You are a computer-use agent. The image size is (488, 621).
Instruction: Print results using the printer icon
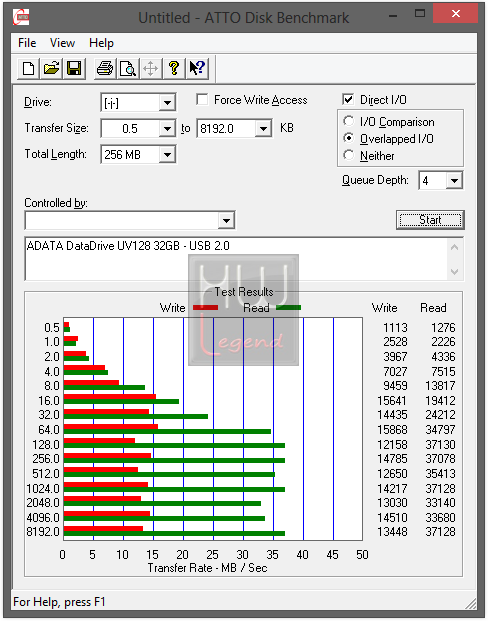click(x=105, y=69)
